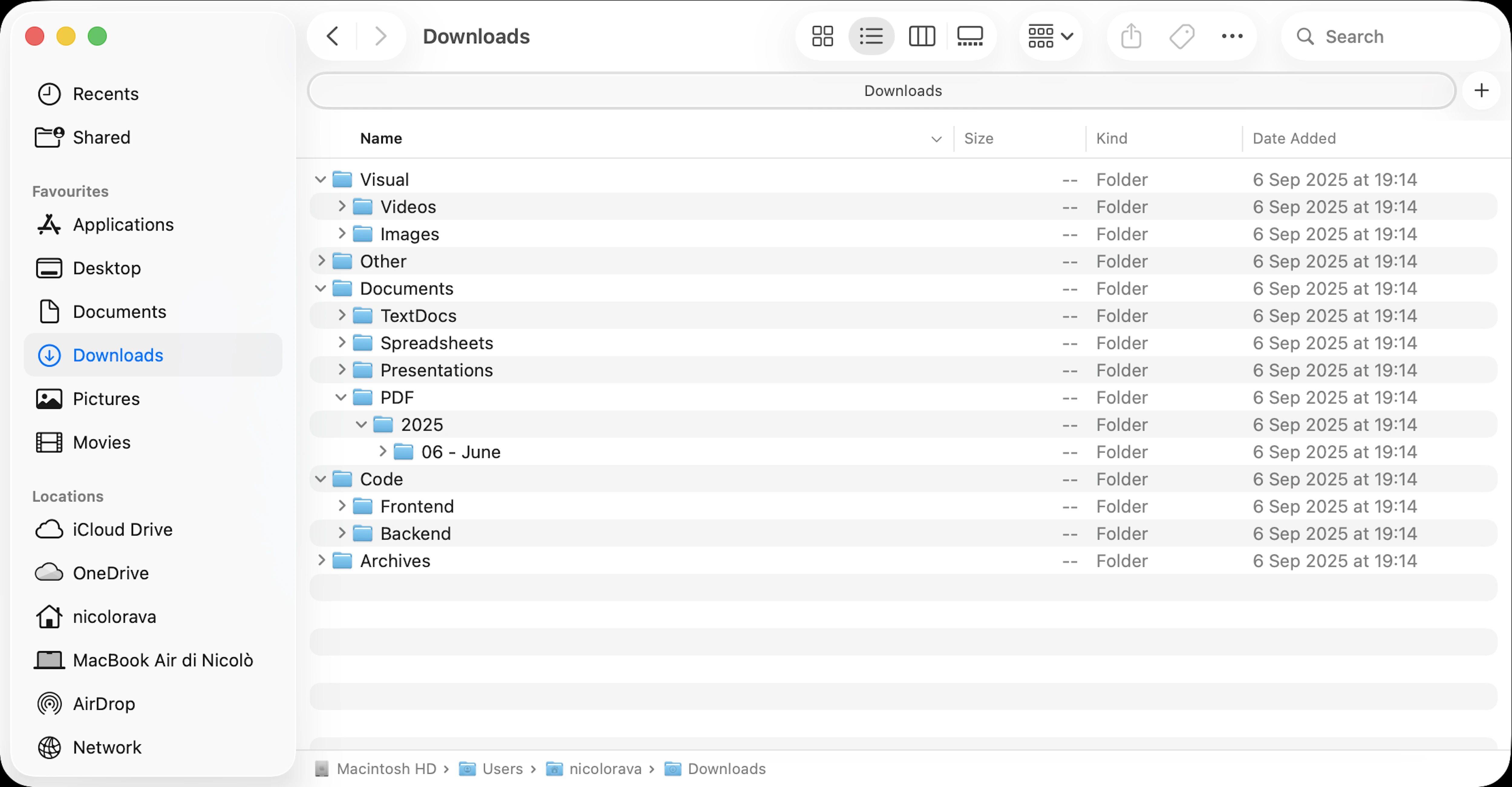Open the More actions ellipsis icon
1512x787 pixels.
click(1231, 36)
